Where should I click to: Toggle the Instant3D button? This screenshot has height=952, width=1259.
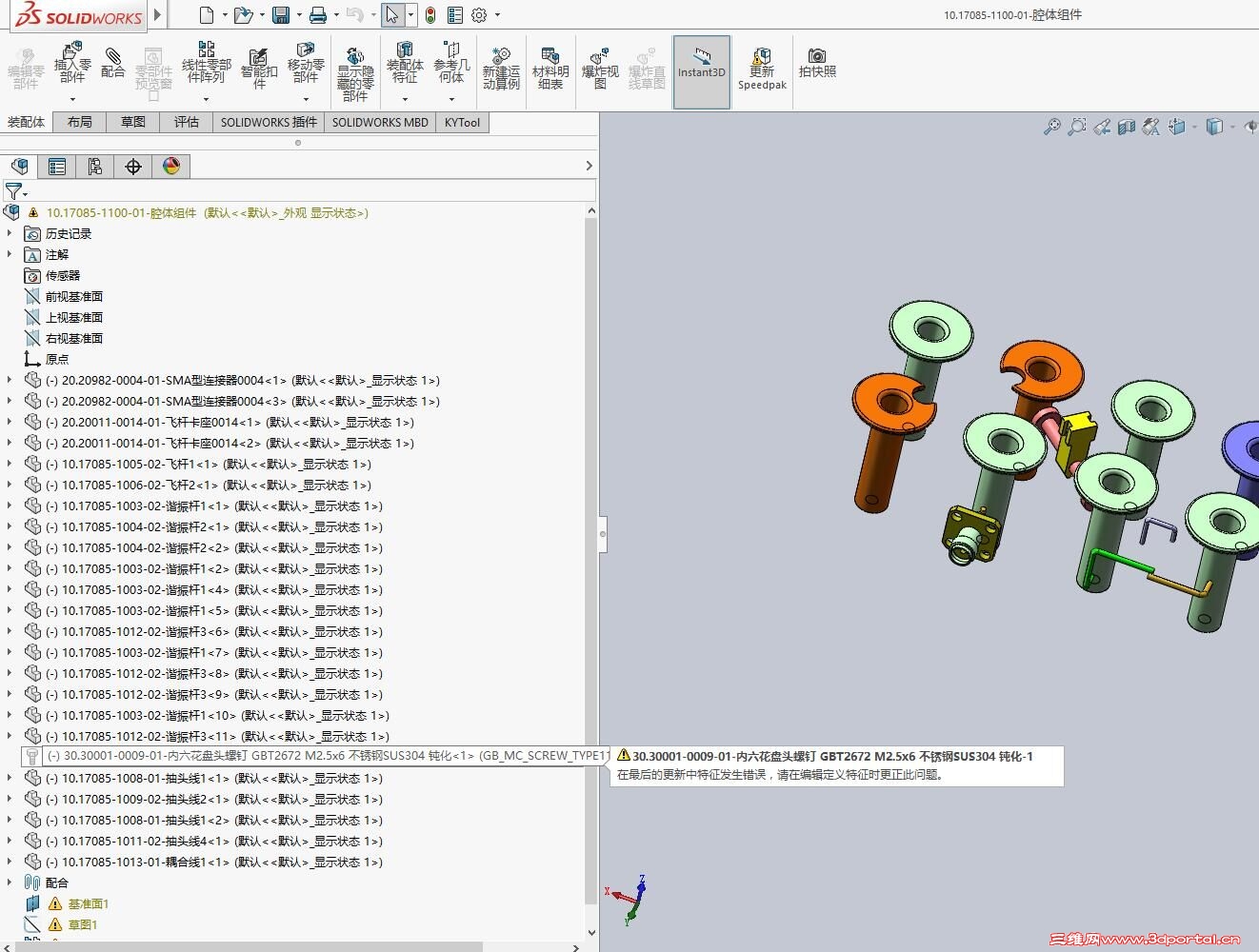coord(702,70)
